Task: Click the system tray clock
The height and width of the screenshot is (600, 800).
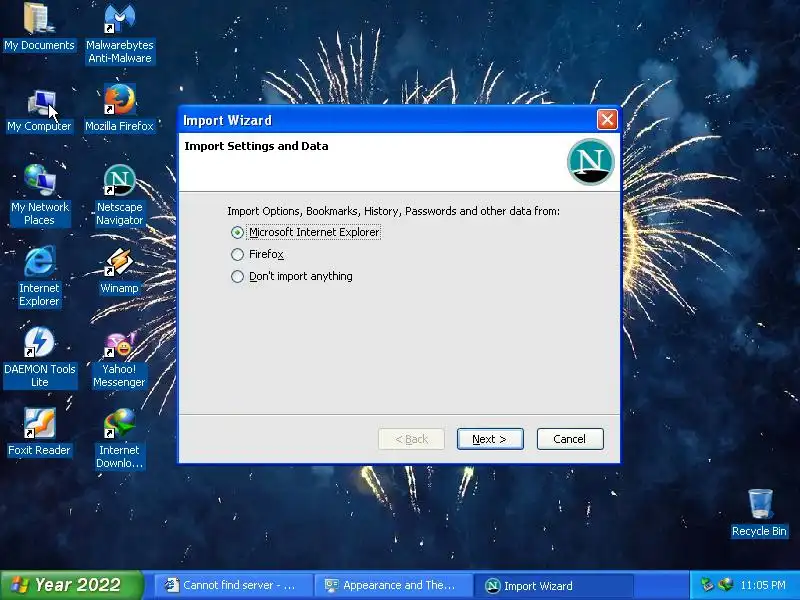Action: [x=763, y=585]
